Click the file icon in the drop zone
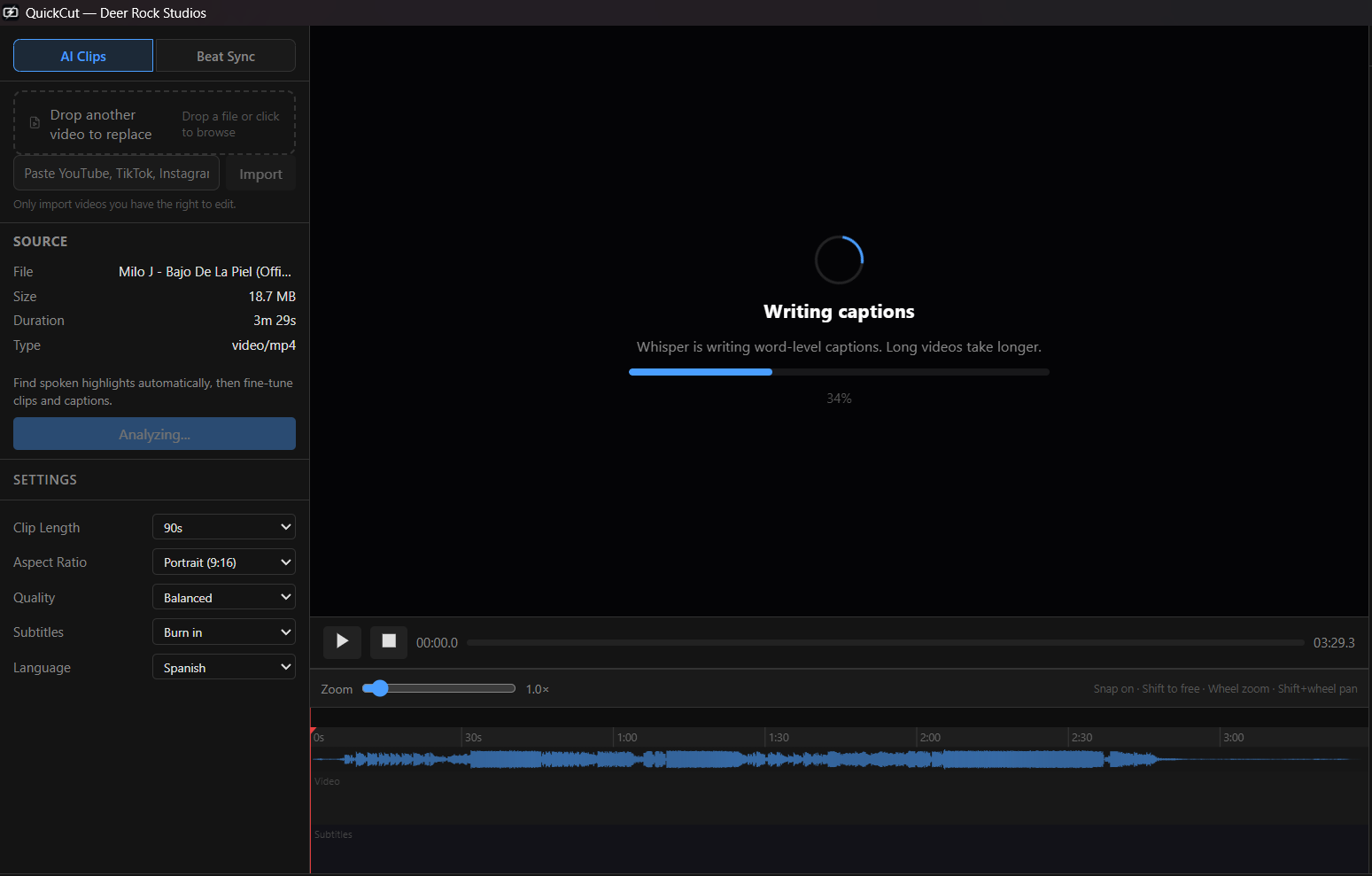Viewport: 1372px width, 876px height. click(35, 123)
